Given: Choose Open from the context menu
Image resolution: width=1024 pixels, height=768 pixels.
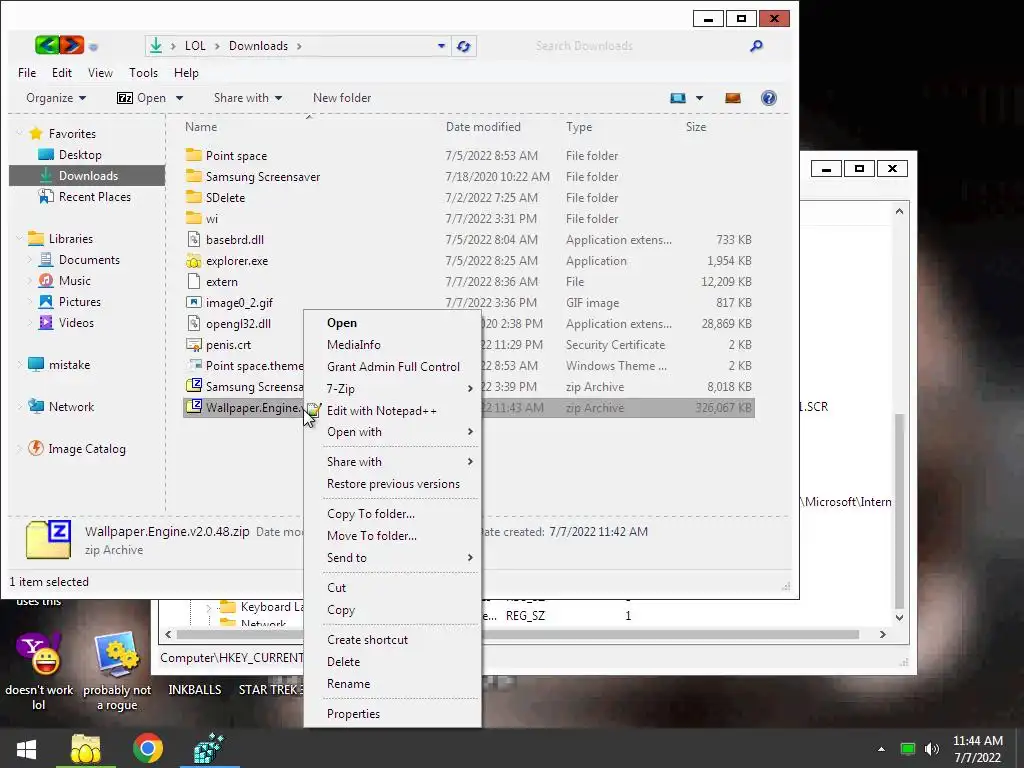Looking at the screenshot, I should point(342,323).
